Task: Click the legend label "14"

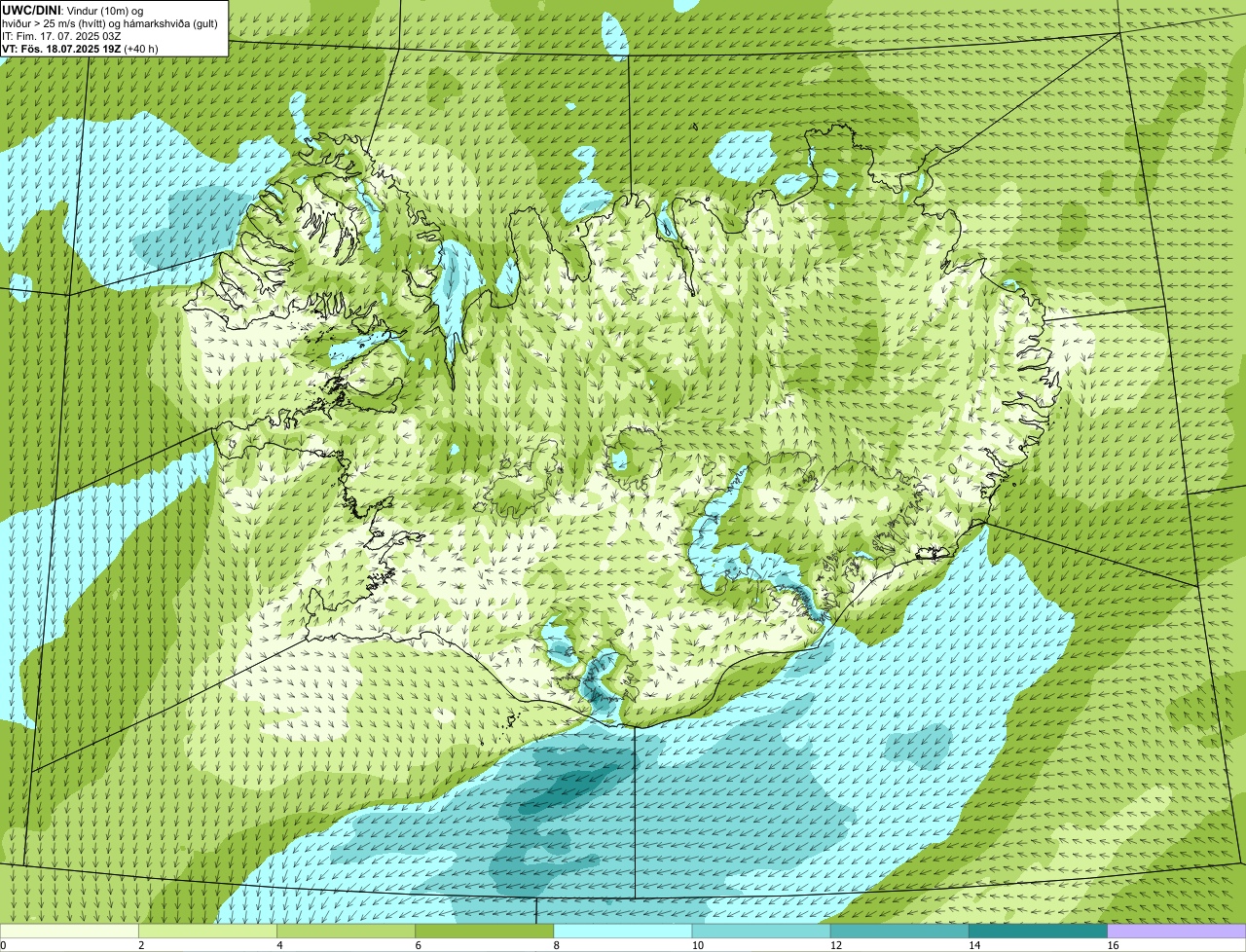Action: (974, 945)
